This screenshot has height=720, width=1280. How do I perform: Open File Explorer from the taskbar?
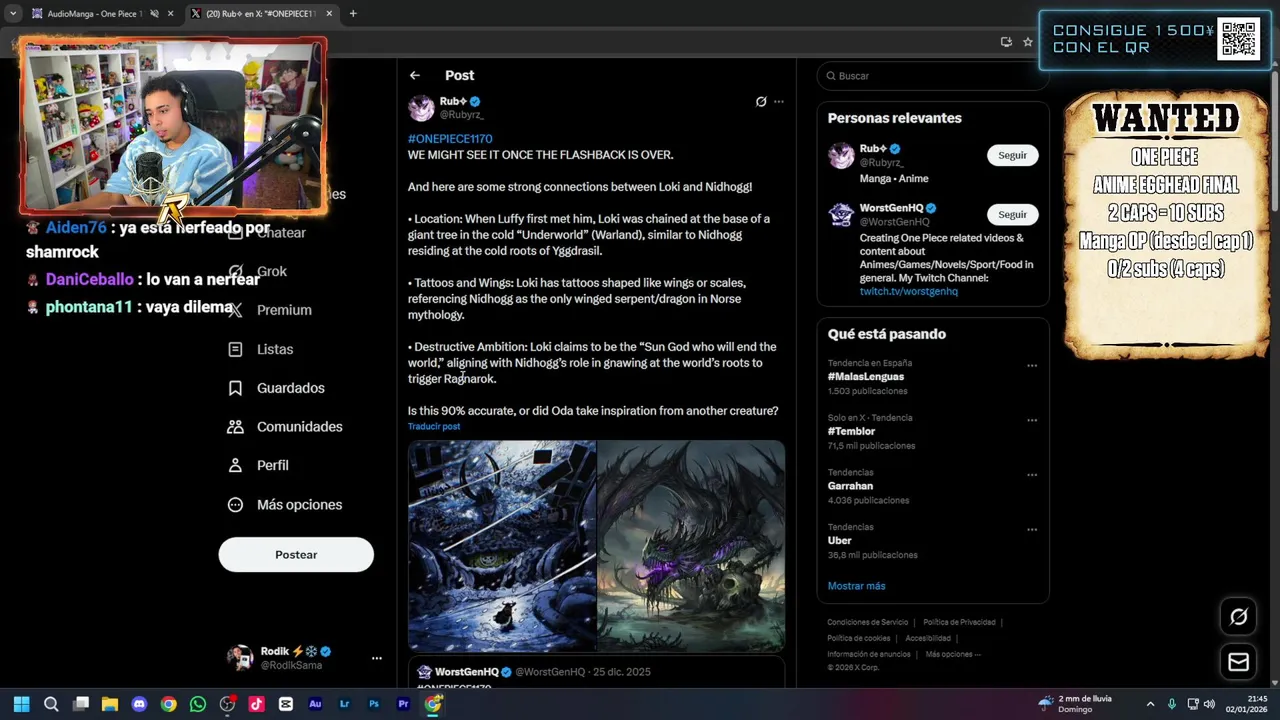(110, 704)
